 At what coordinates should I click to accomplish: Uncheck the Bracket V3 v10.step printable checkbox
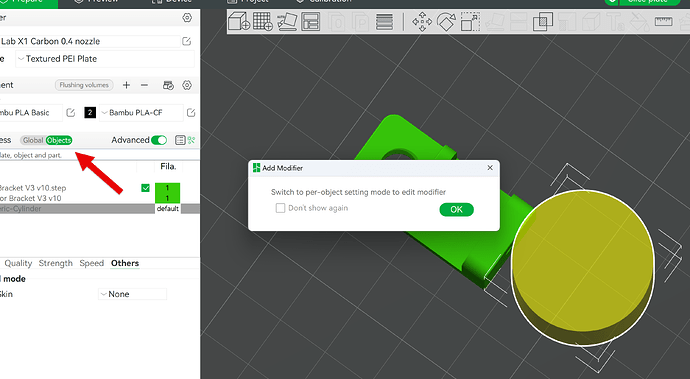tap(145, 188)
